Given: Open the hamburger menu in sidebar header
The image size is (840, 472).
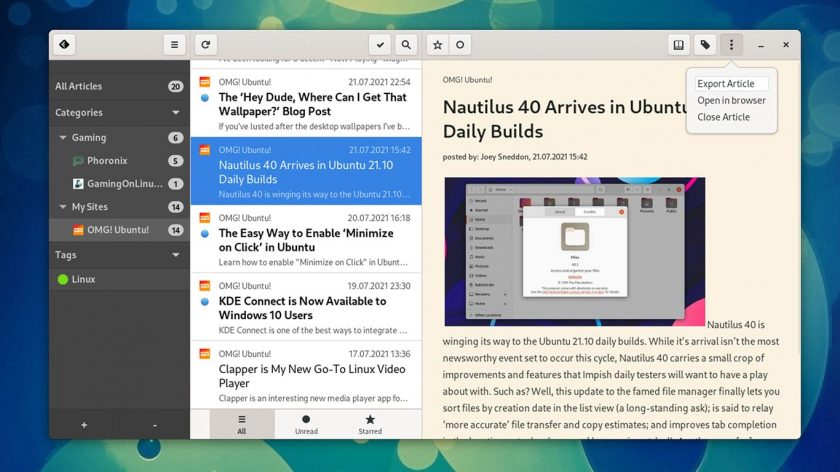Looking at the screenshot, I should (174, 44).
